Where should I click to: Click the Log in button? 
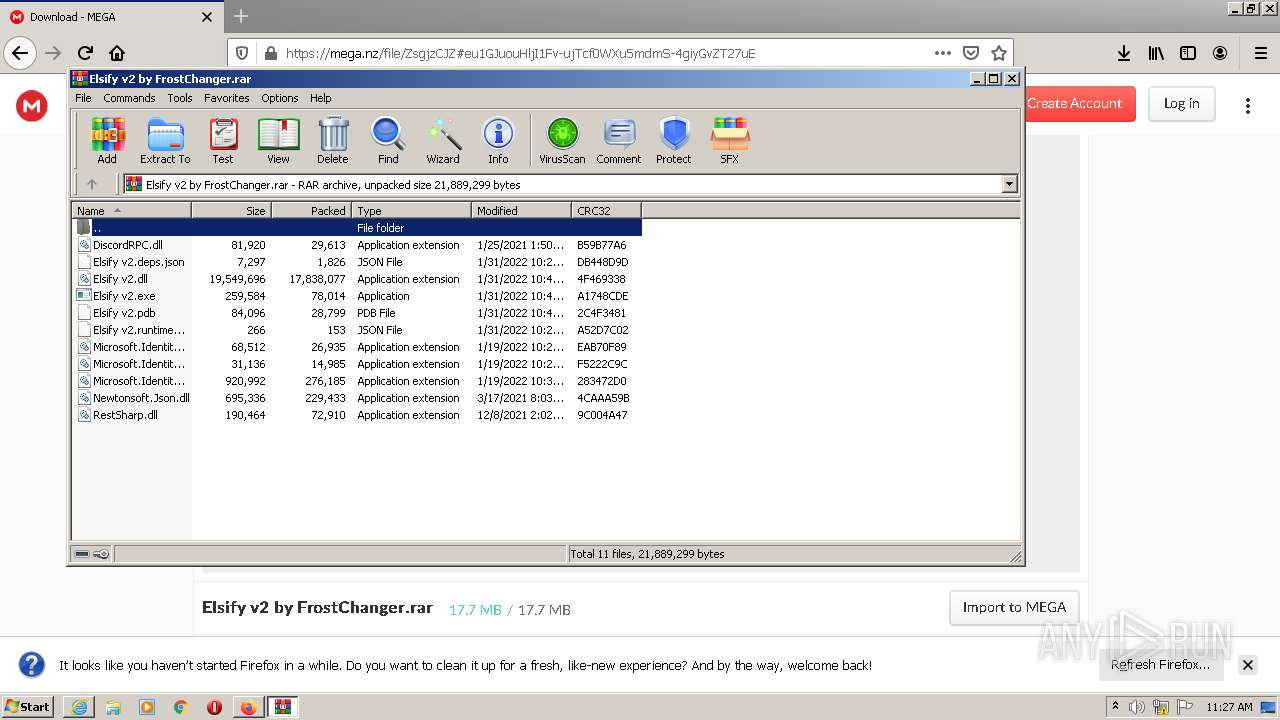[x=1181, y=104]
